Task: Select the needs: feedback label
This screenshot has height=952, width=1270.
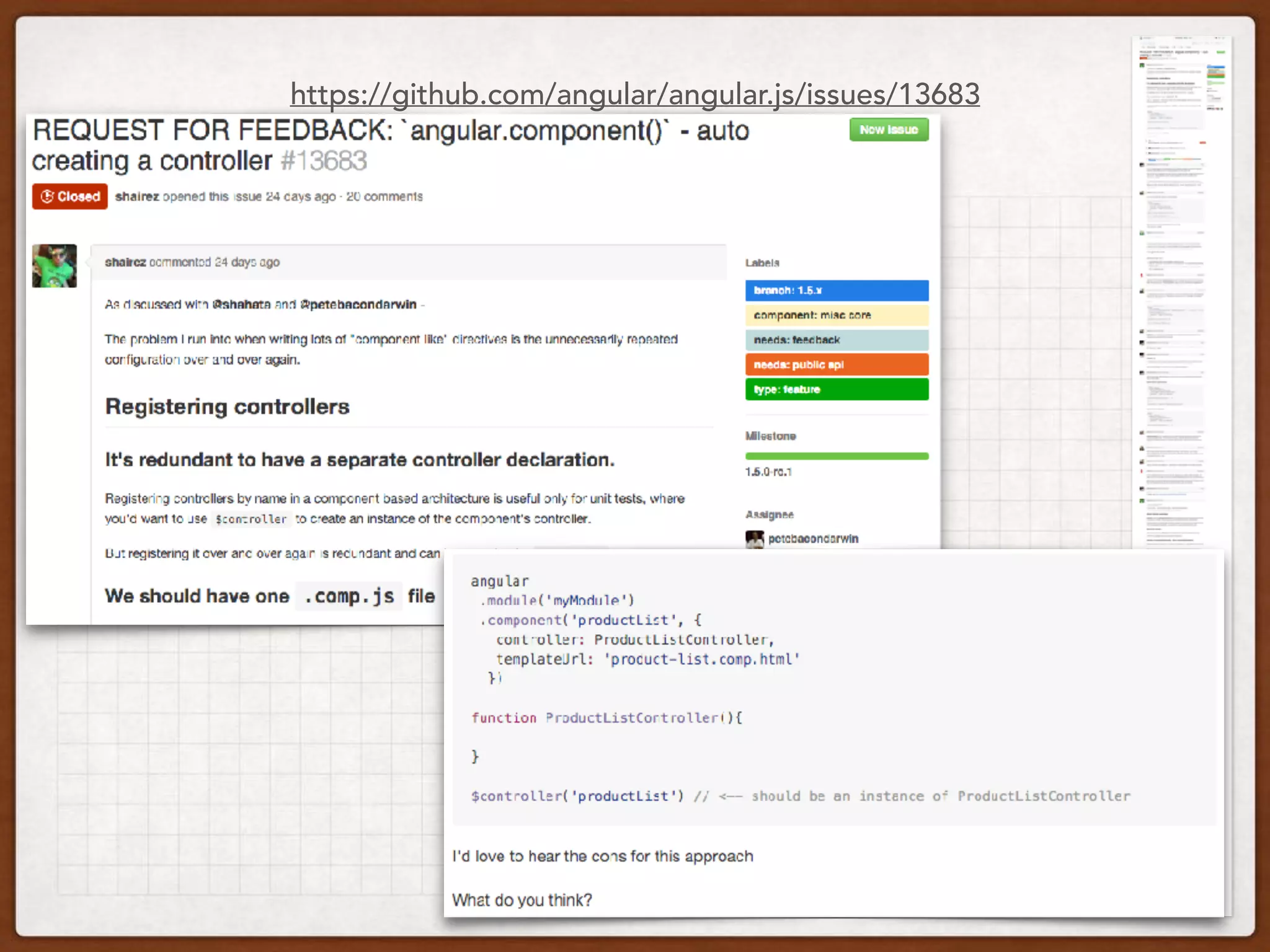Action: click(837, 340)
